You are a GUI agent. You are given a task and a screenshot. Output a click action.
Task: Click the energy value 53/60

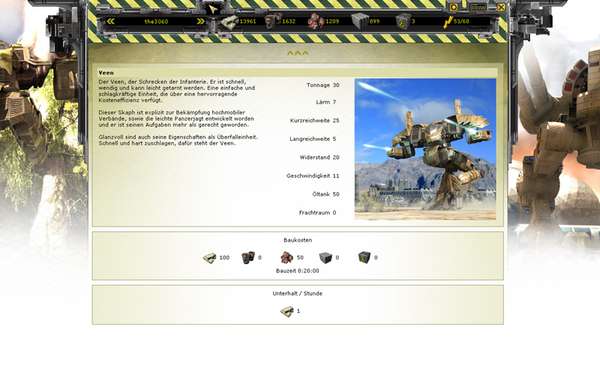click(461, 21)
